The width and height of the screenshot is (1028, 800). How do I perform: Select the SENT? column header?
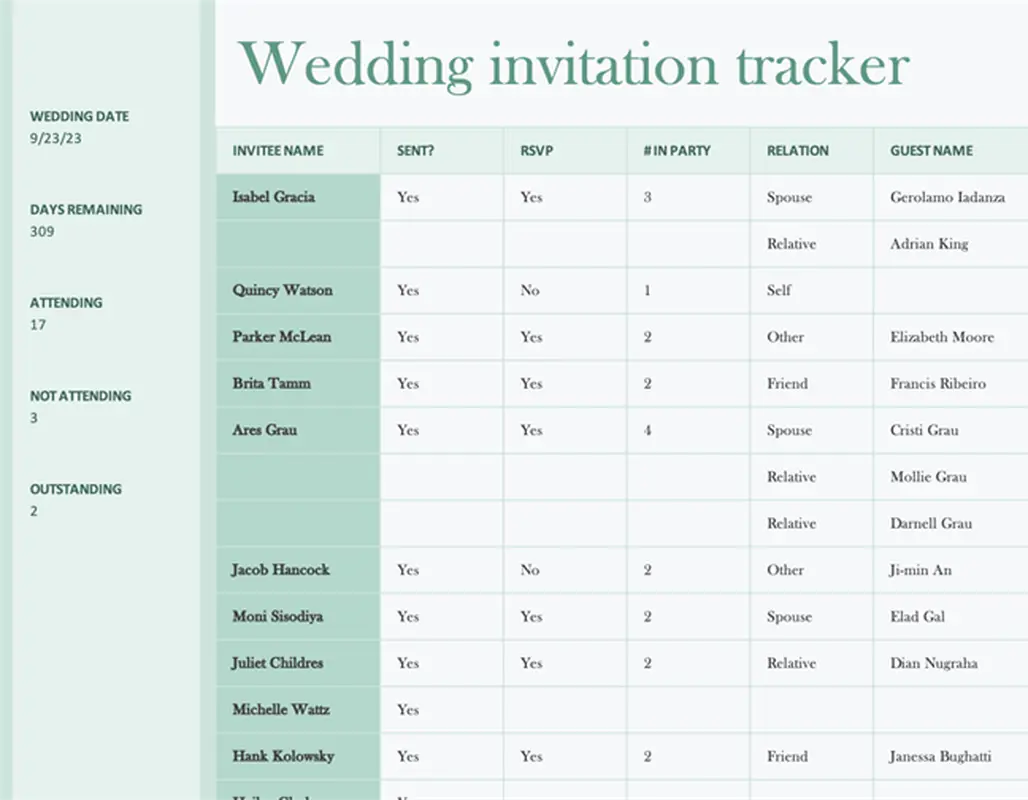[416, 151]
